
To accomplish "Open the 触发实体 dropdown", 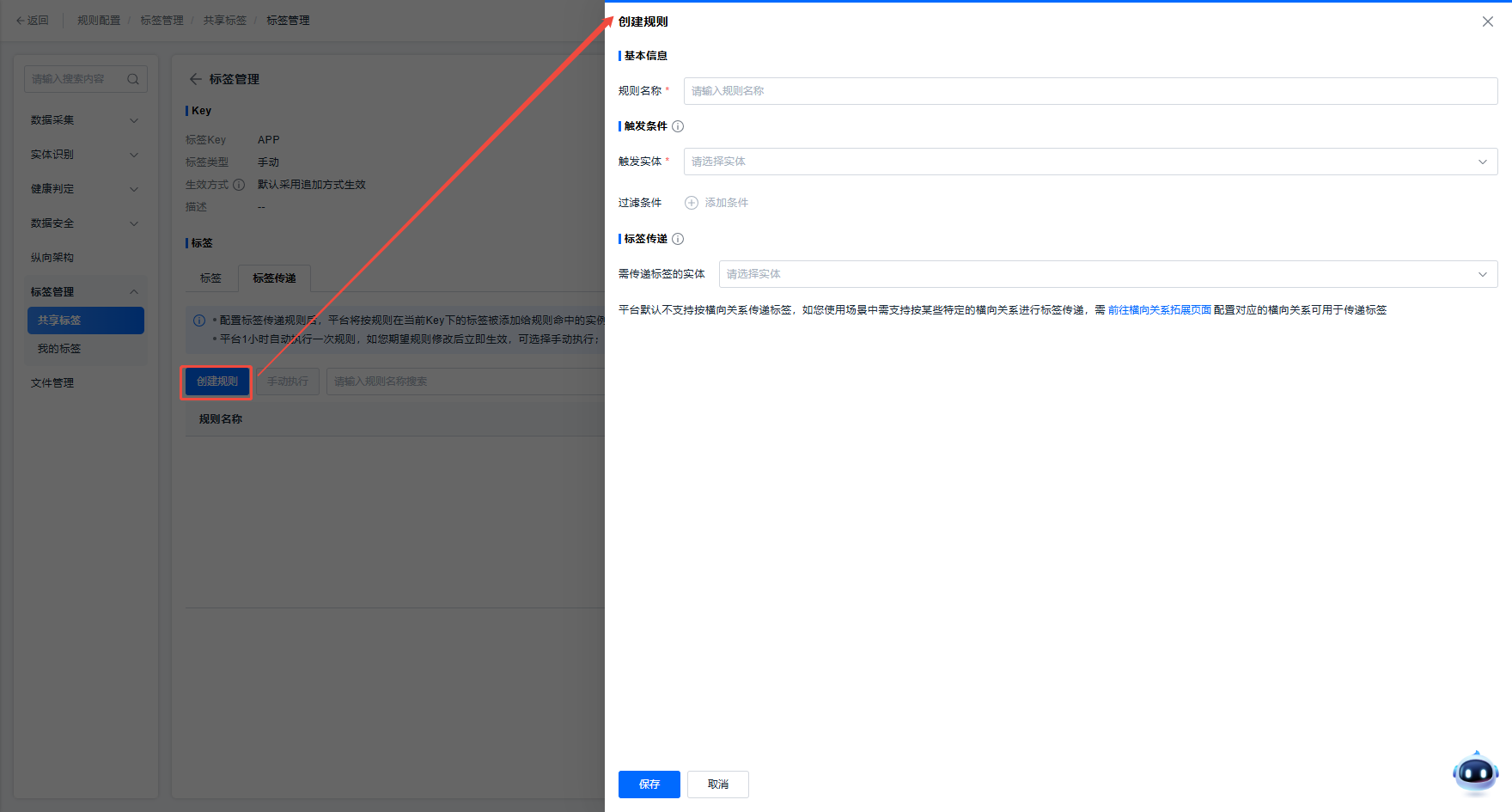I will pyautogui.click(x=1089, y=162).
